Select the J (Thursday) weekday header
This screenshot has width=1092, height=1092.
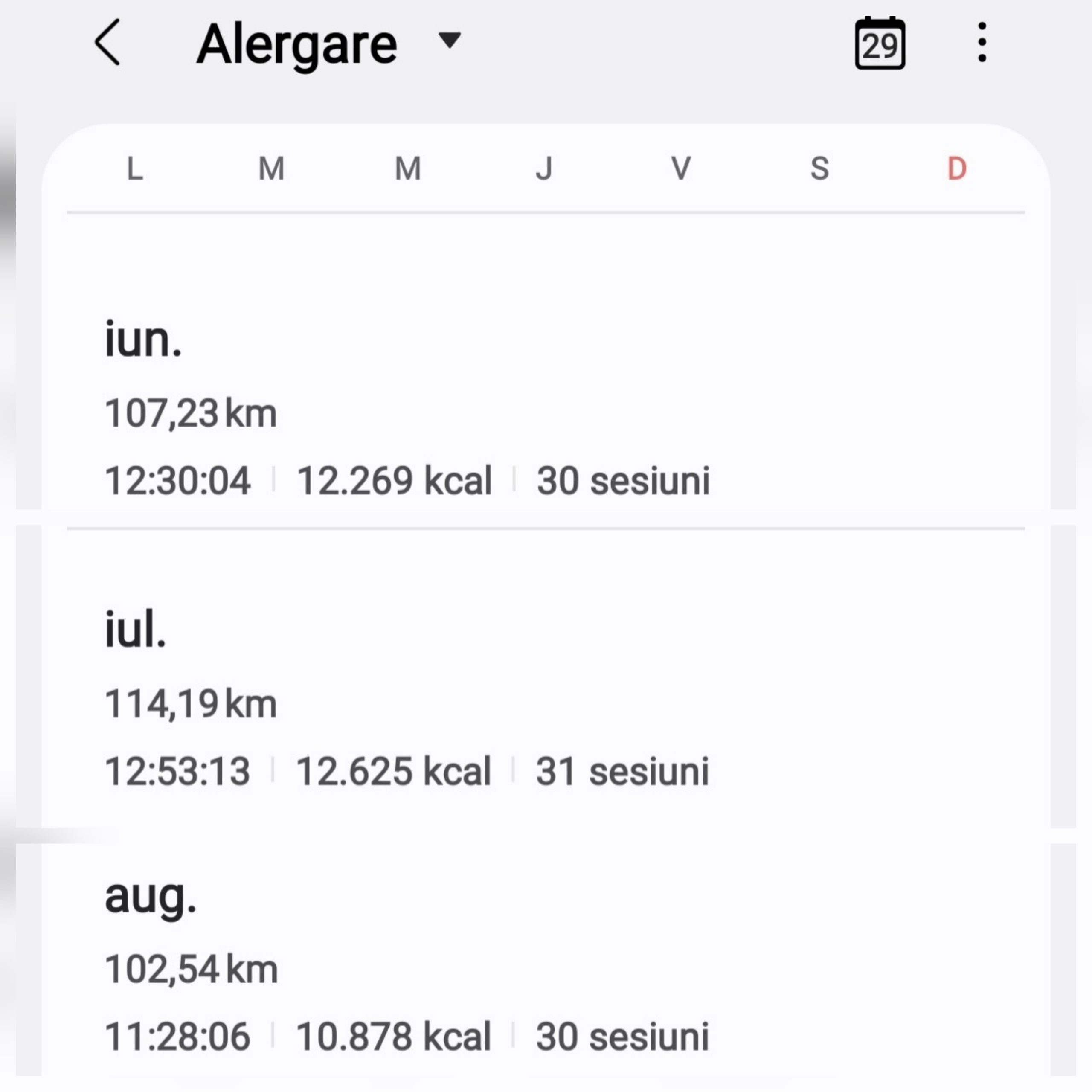click(544, 168)
